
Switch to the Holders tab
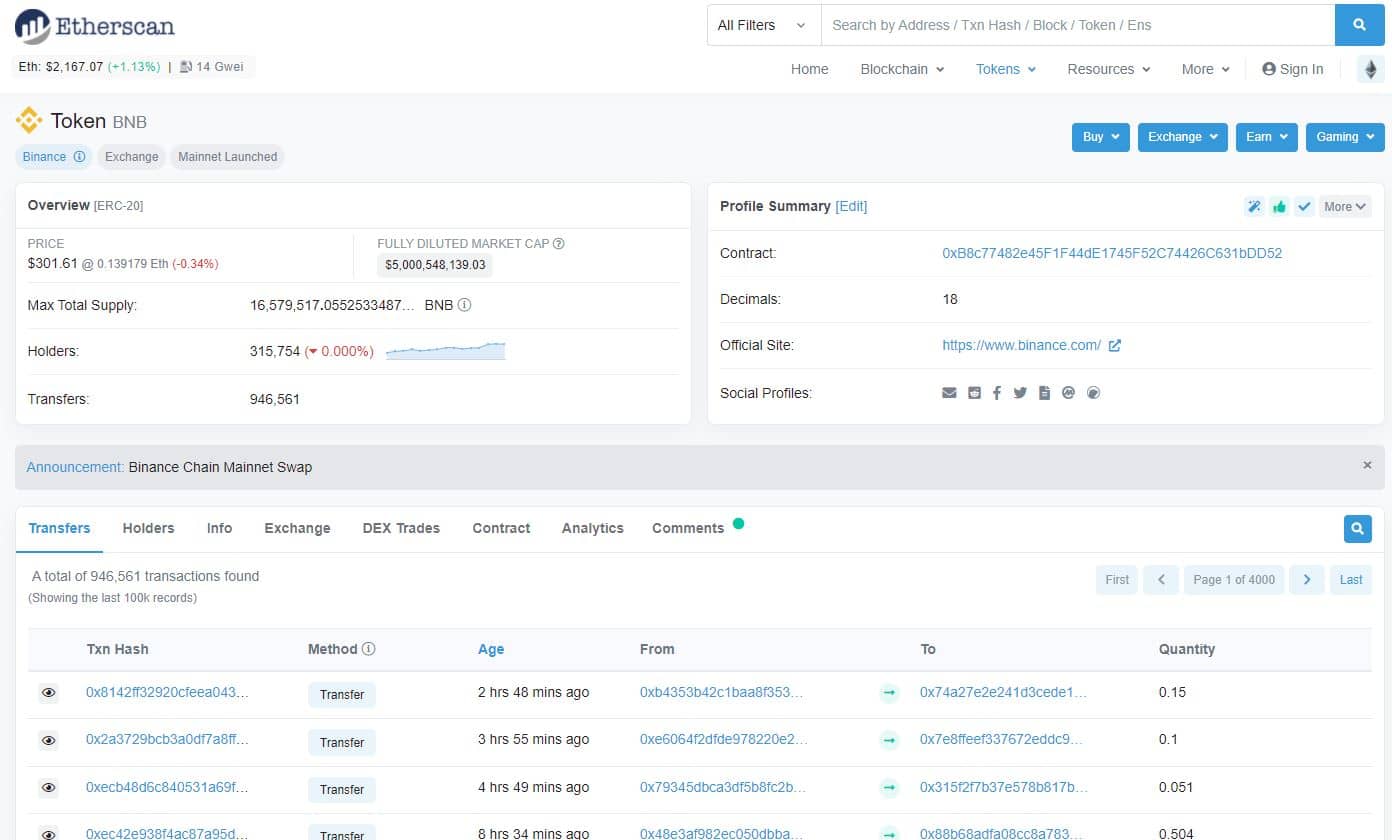(x=148, y=528)
